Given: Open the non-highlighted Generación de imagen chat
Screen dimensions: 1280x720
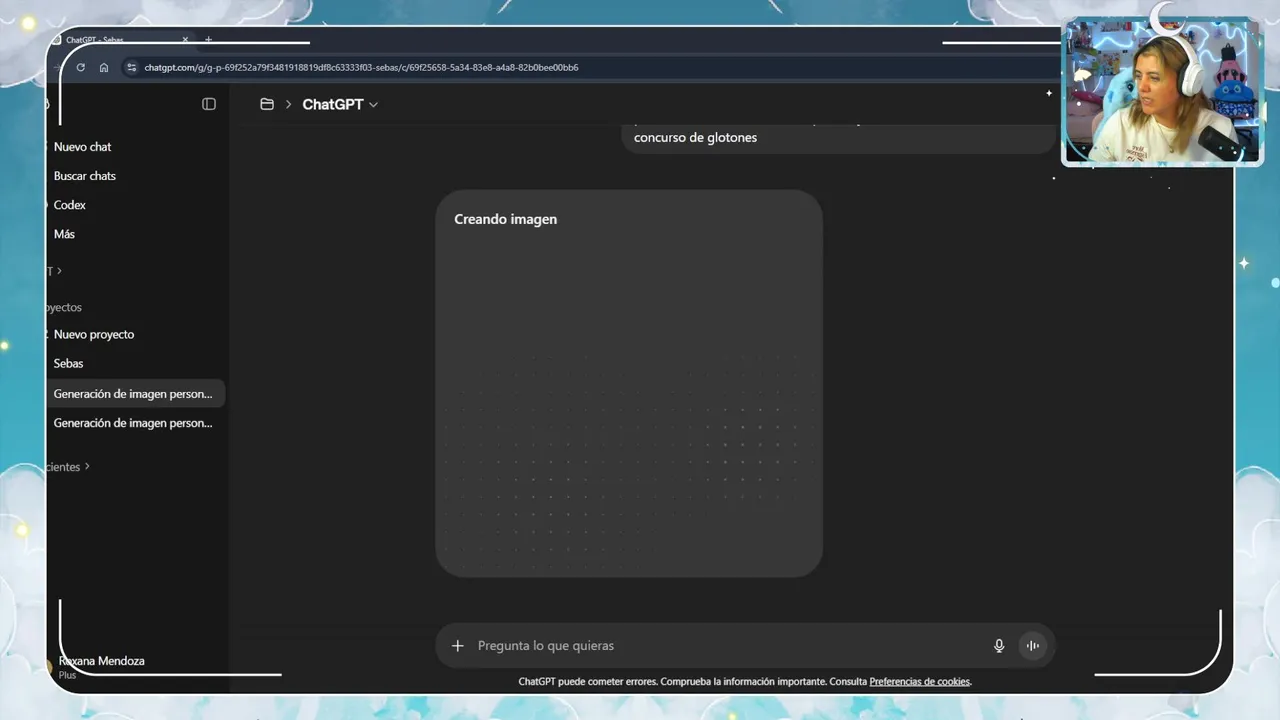Looking at the screenshot, I should point(133,423).
